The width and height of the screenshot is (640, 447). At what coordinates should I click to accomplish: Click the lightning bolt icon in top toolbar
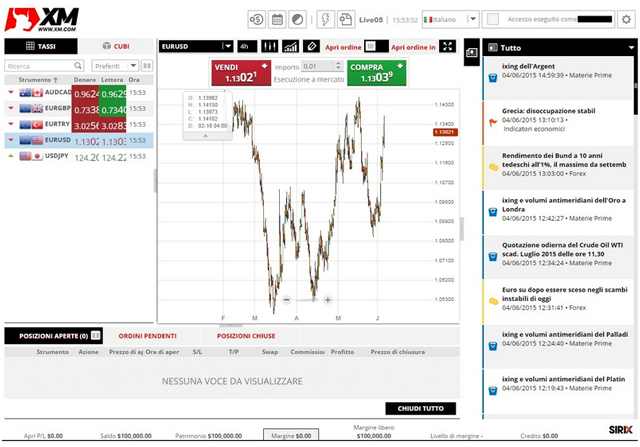[x=326, y=19]
